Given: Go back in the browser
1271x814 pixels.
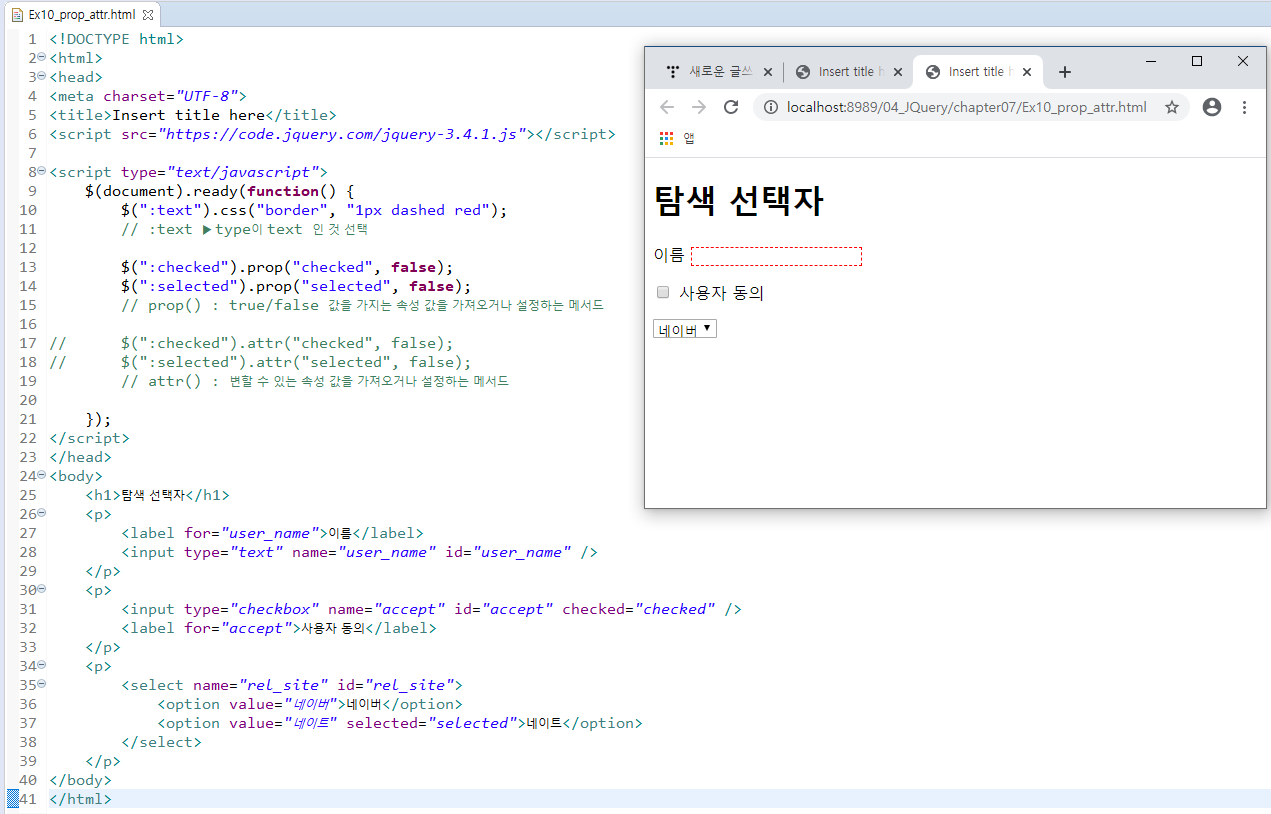Looking at the screenshot, I should [667, 107].
